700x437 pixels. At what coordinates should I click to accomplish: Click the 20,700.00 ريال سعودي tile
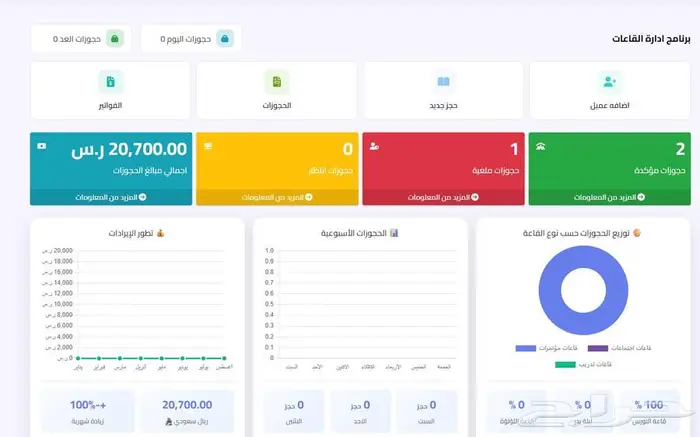click(187, 412)
